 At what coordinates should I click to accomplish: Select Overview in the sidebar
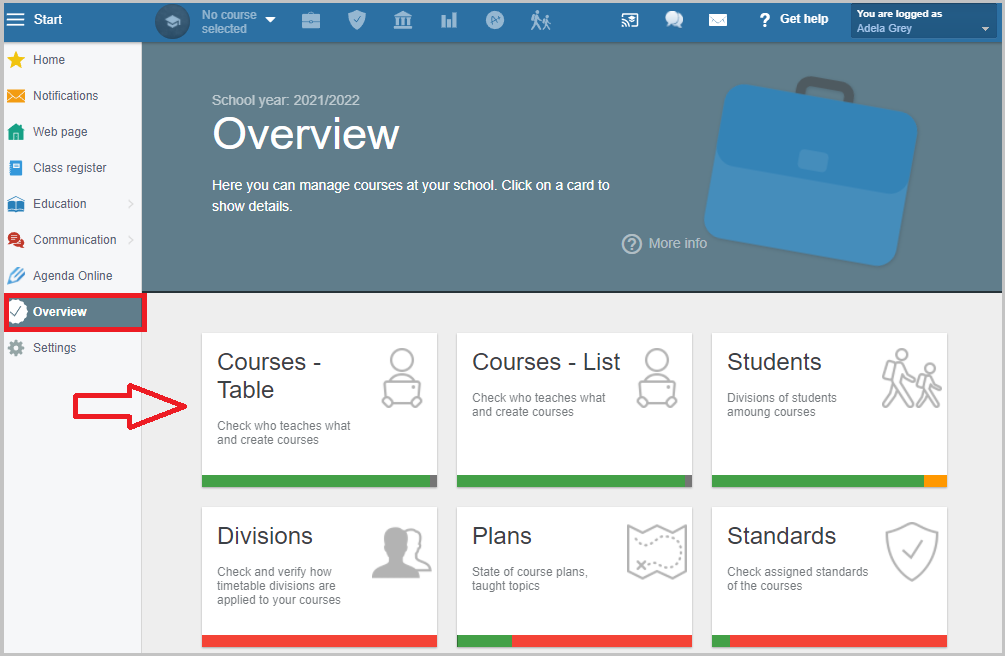point(75,312)
